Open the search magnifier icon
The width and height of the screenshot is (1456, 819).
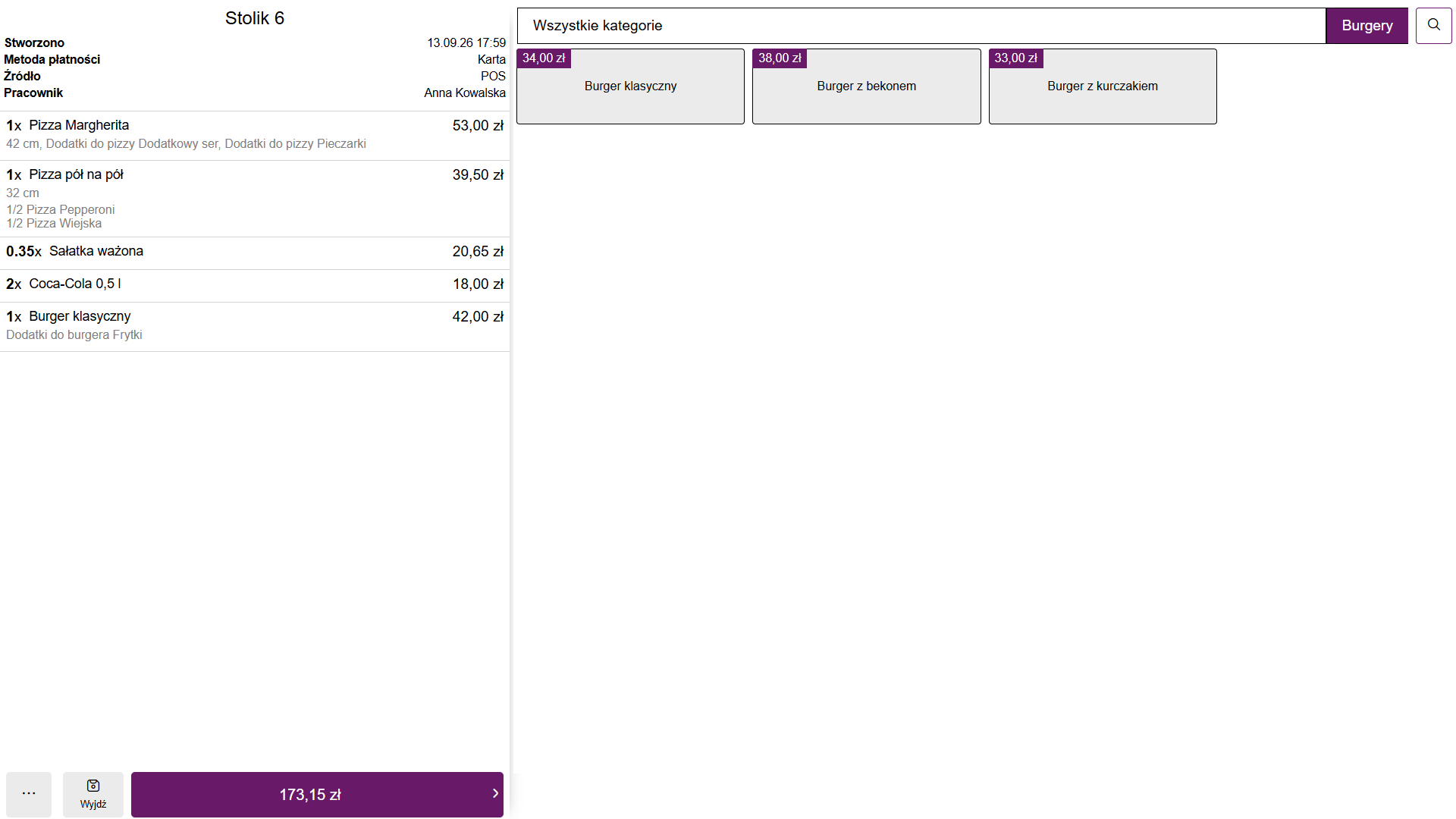point(1433,25)
